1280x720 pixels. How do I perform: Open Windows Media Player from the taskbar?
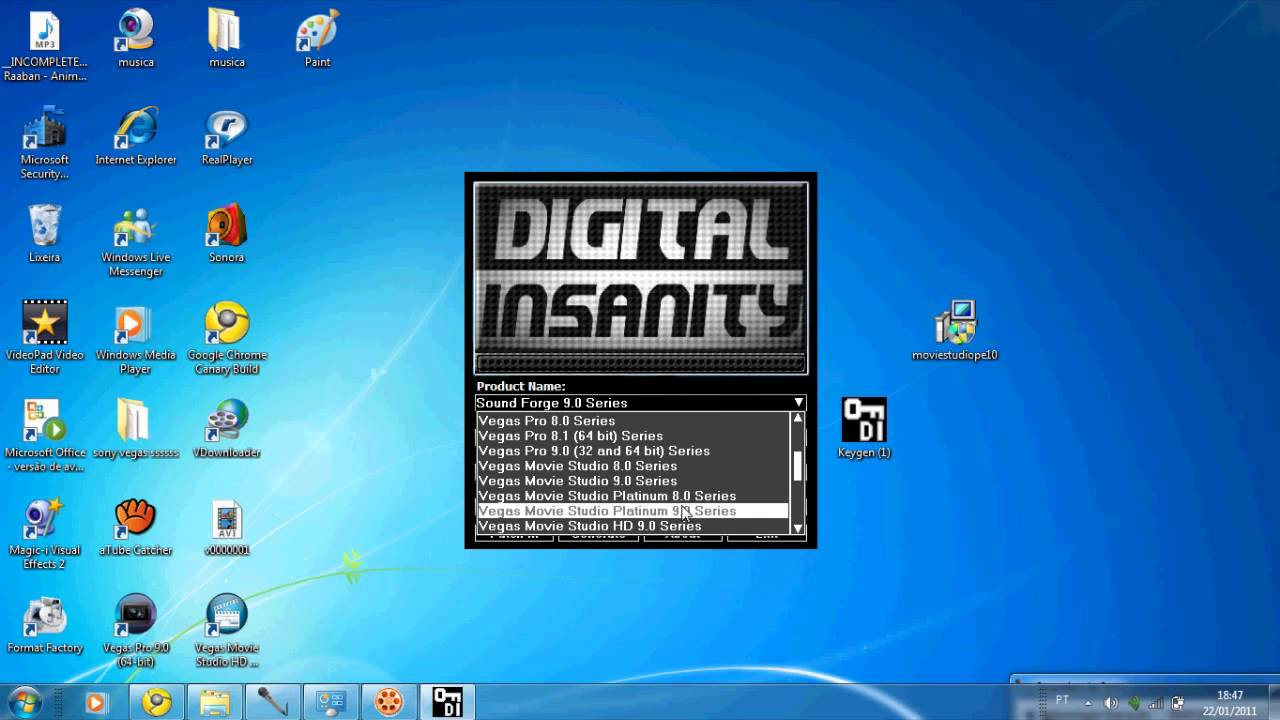pos(96,702)
